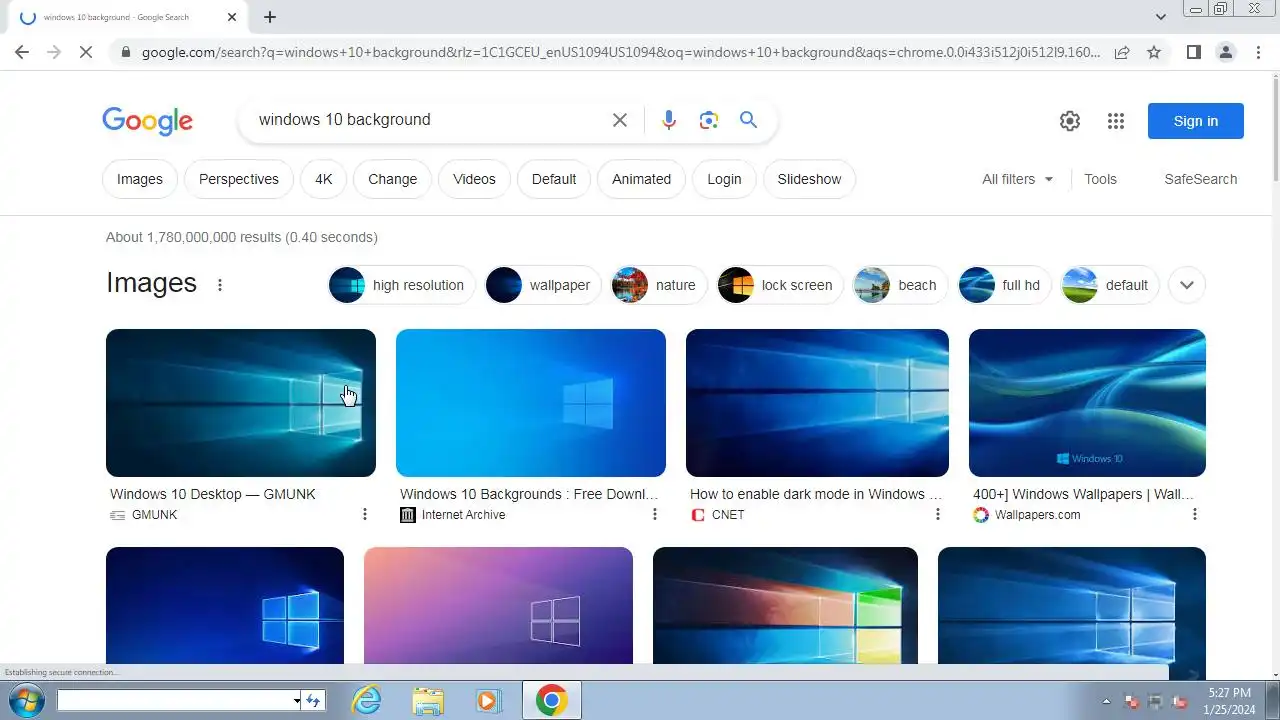
Task: Open the colorful rainbow Windows logo thumbnail
Action: [785, 605]
